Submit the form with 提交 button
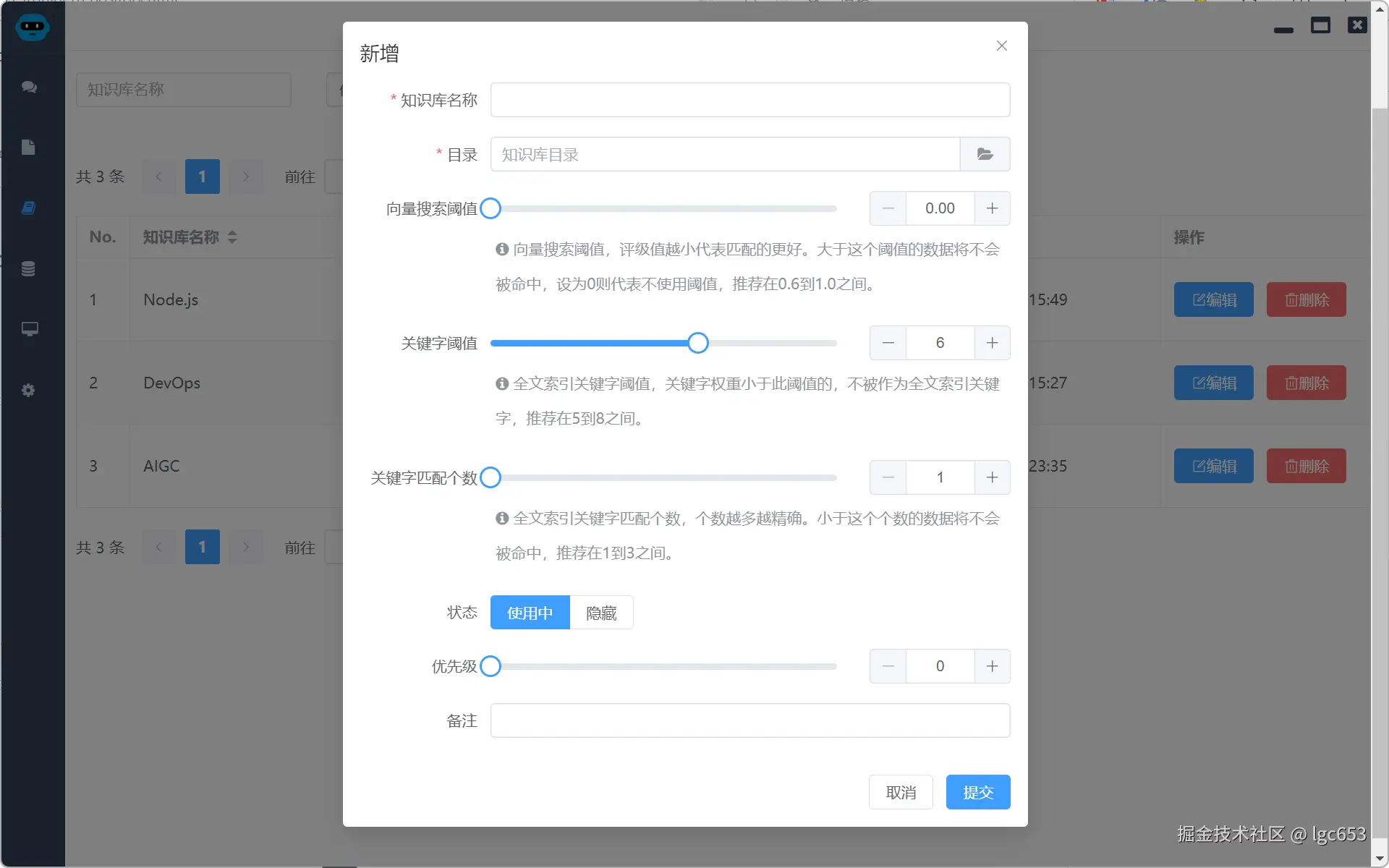This screenshot has width=1389, height=868. tap(978, 792)
